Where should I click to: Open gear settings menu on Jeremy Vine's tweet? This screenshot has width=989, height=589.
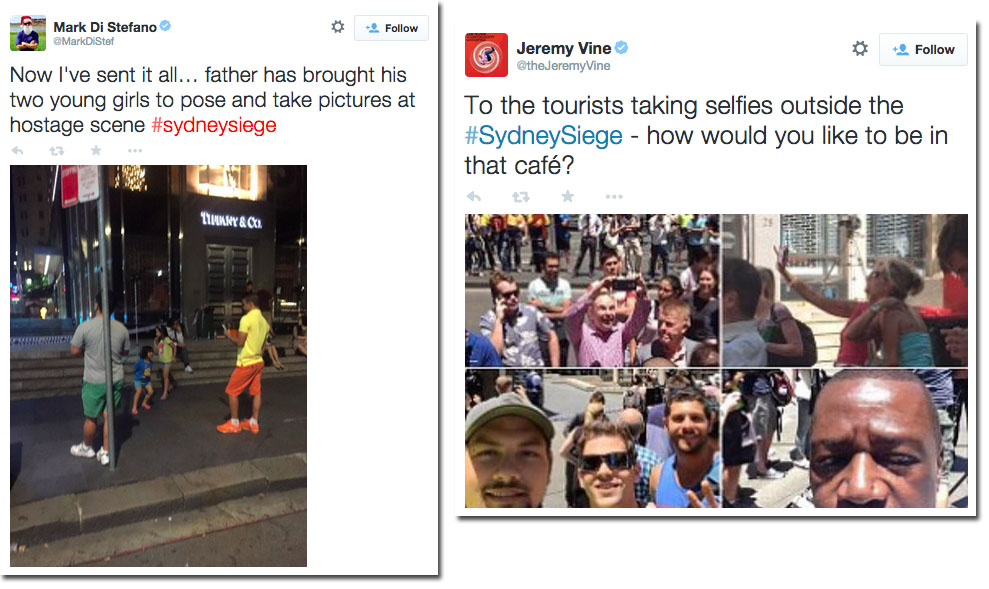860,49
